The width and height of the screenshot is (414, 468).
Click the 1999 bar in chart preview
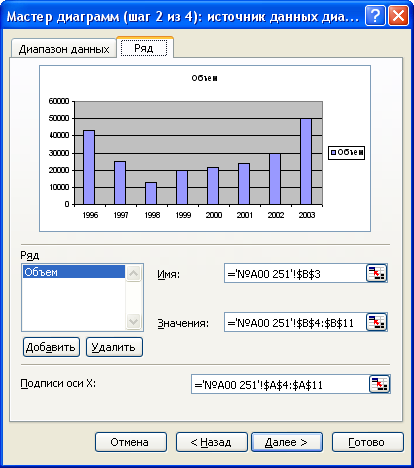pos(182,187)
